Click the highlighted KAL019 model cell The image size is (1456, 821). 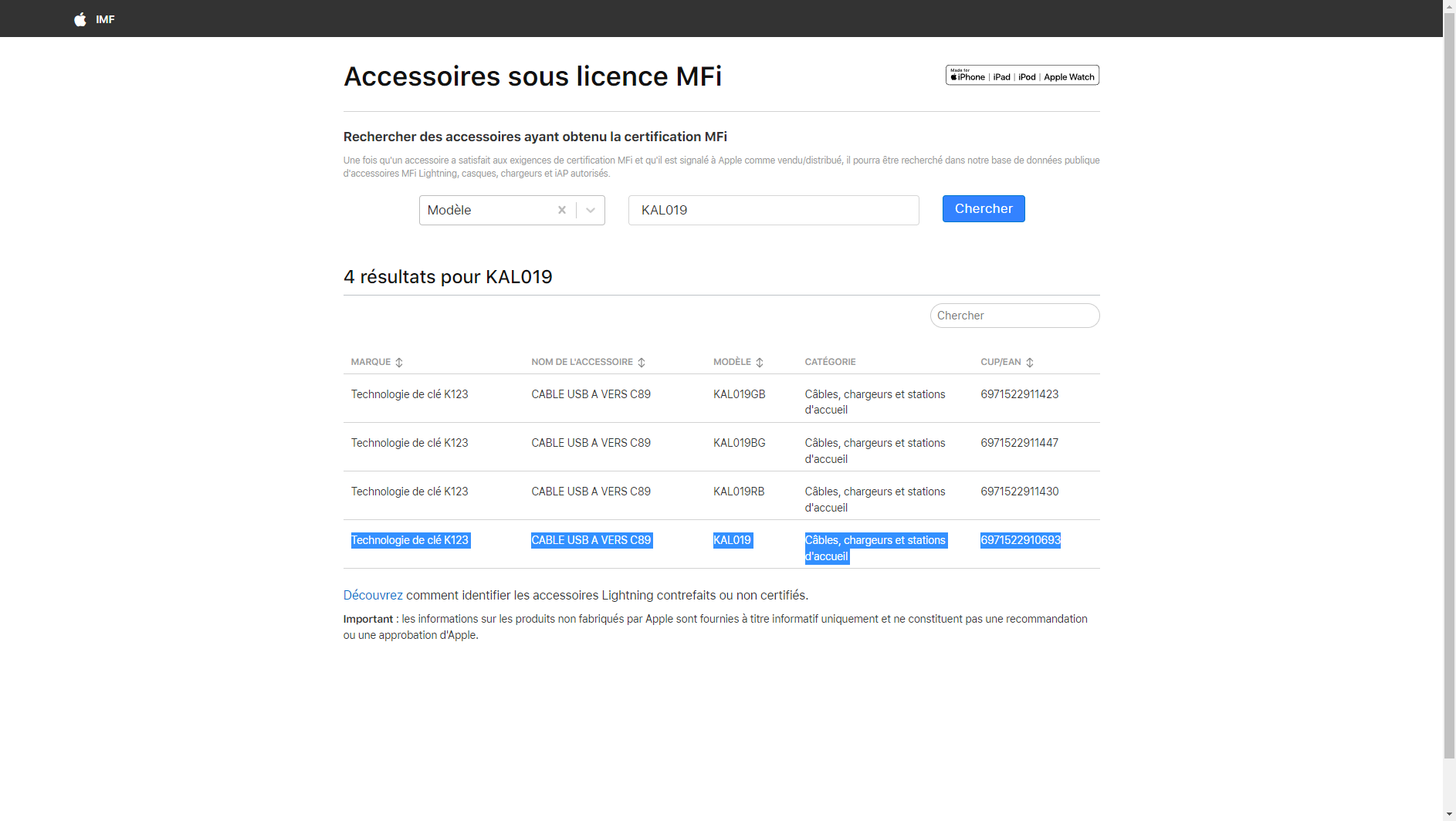tap(732, 540)
